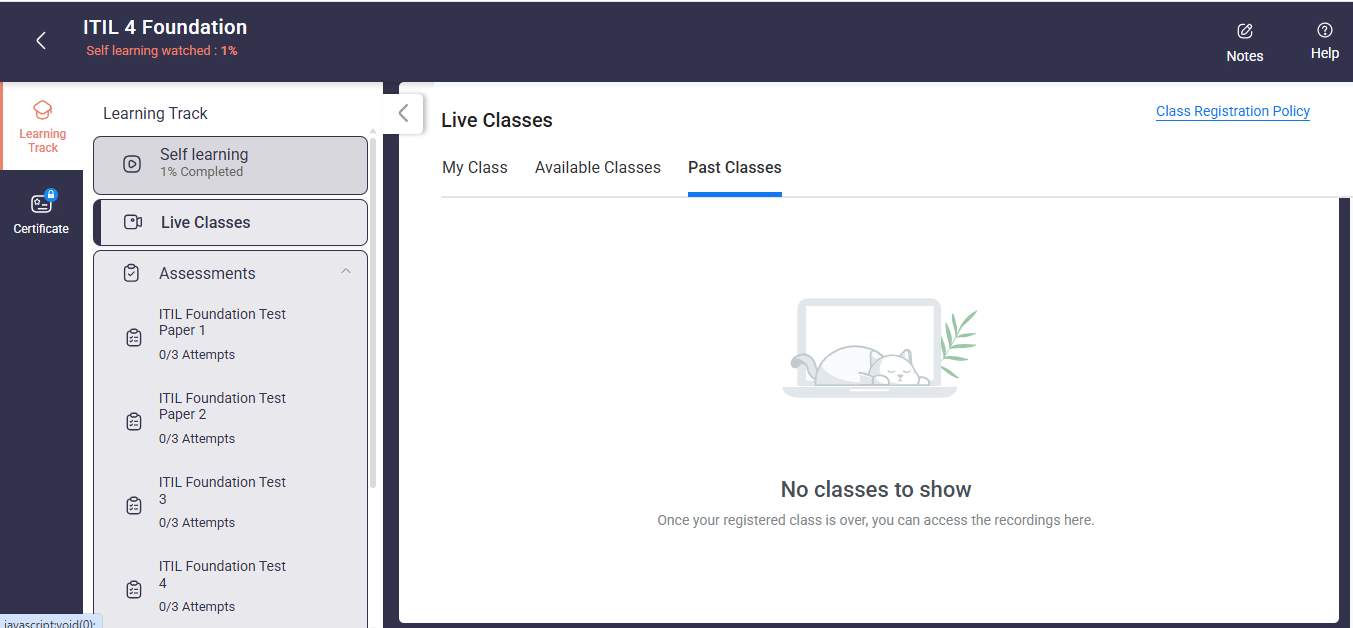Open the Class Registration Policy link
The height and width of the screenshot is (628, 1353).
point(1232,112)
